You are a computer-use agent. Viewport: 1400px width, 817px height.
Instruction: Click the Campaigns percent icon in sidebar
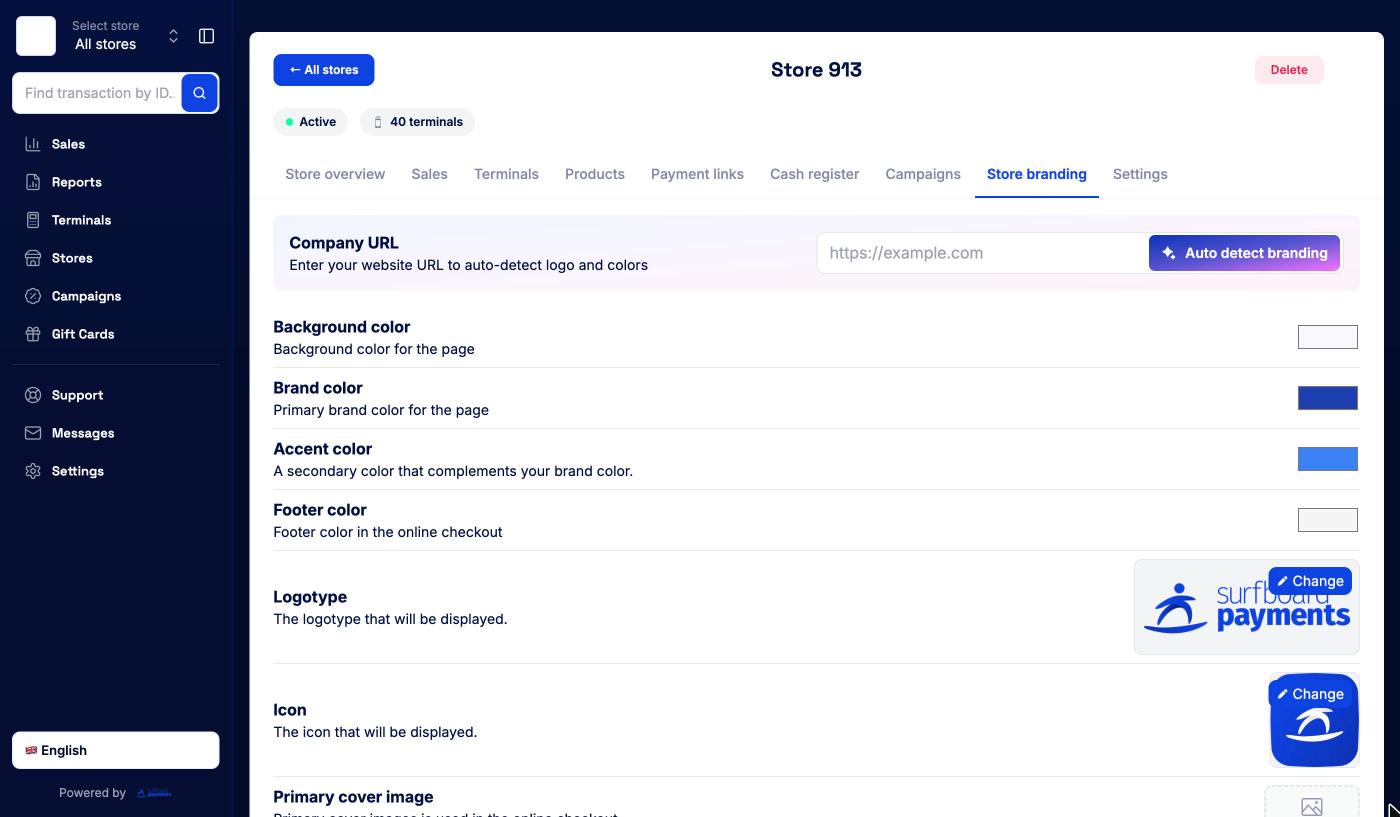tap(33, 296)
